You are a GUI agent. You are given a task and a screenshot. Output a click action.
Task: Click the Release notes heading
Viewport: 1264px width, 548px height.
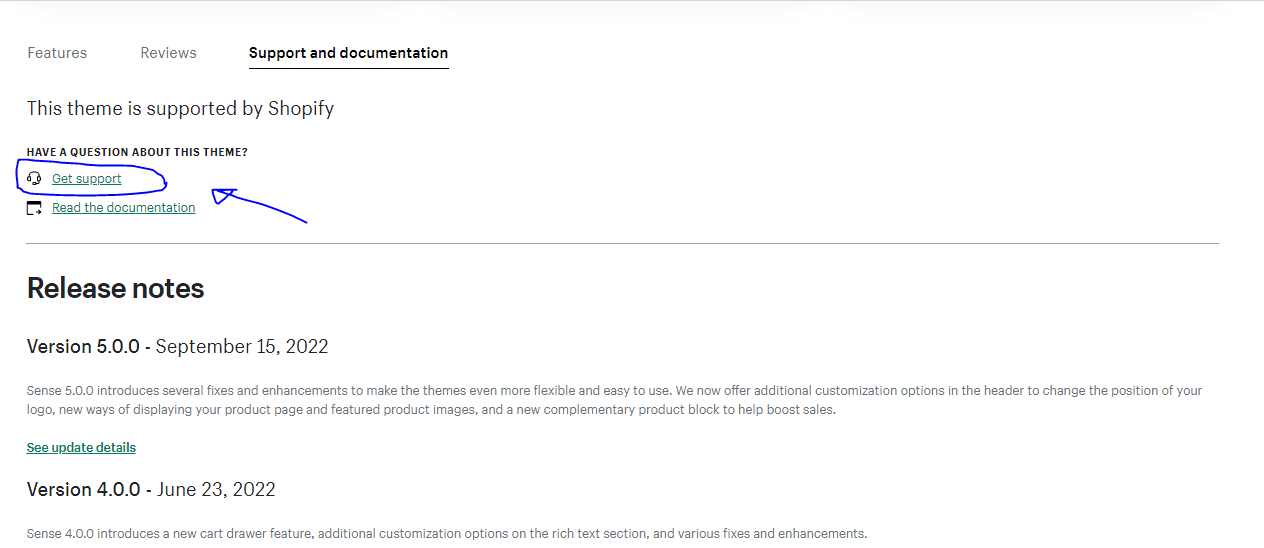115,289
